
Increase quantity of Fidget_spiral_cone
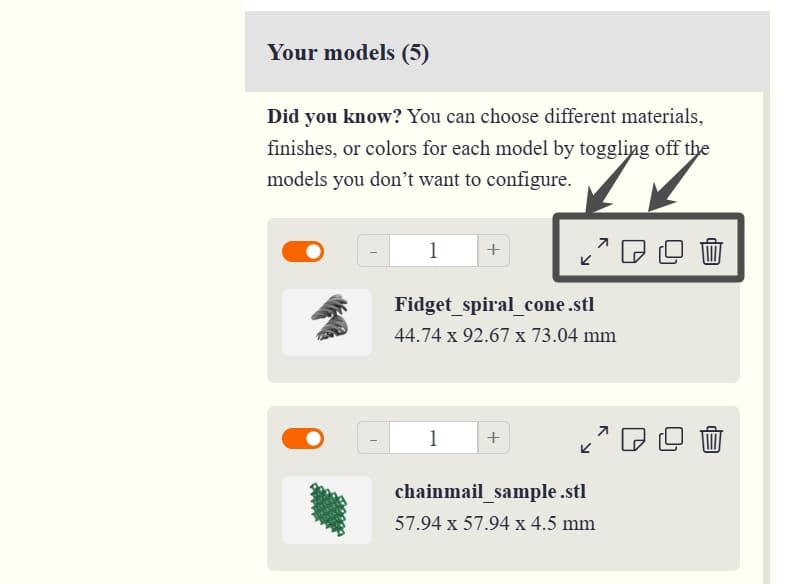493,251
